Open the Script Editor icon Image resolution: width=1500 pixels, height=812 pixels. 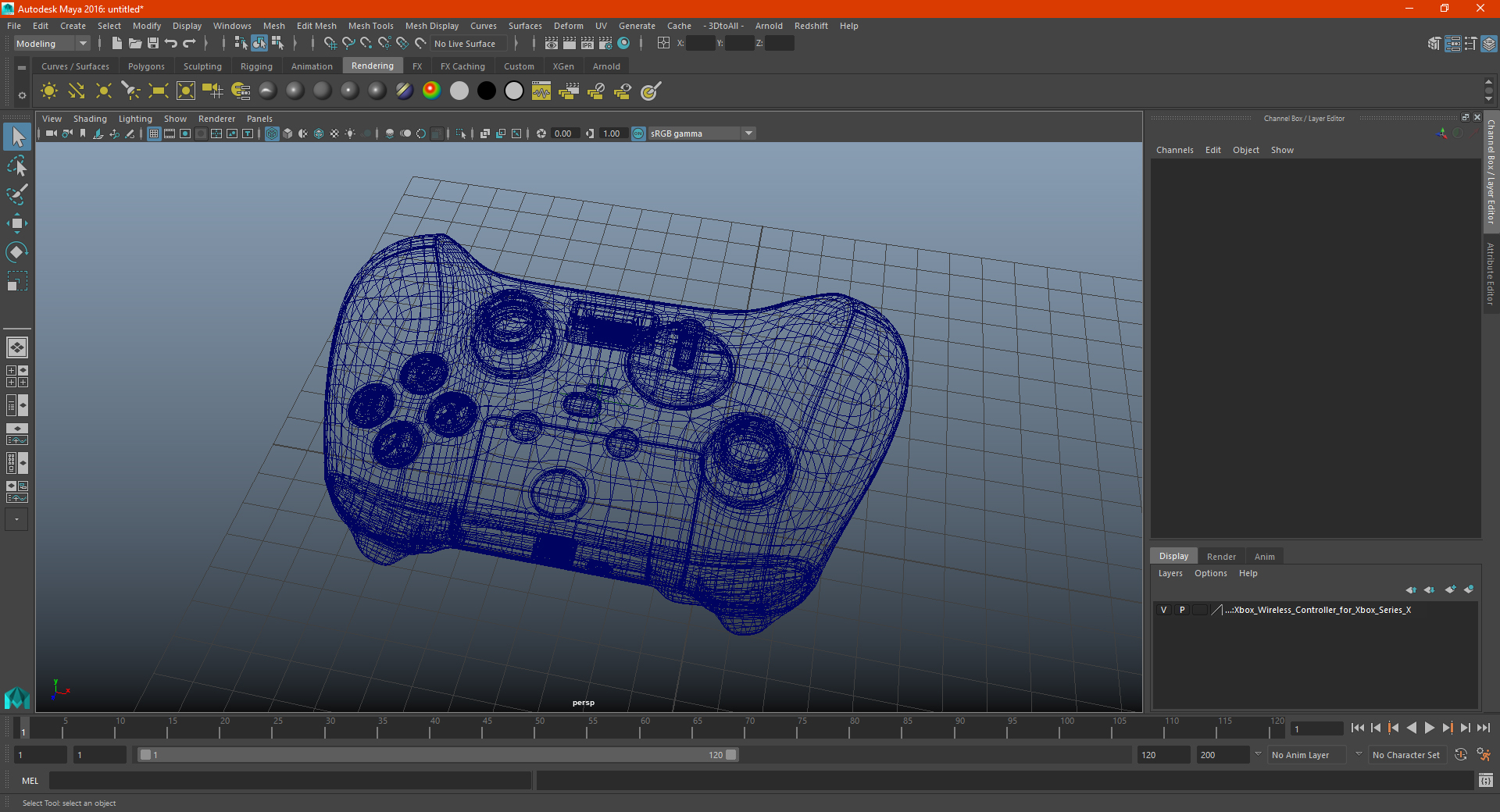(x=1486, y=780)
